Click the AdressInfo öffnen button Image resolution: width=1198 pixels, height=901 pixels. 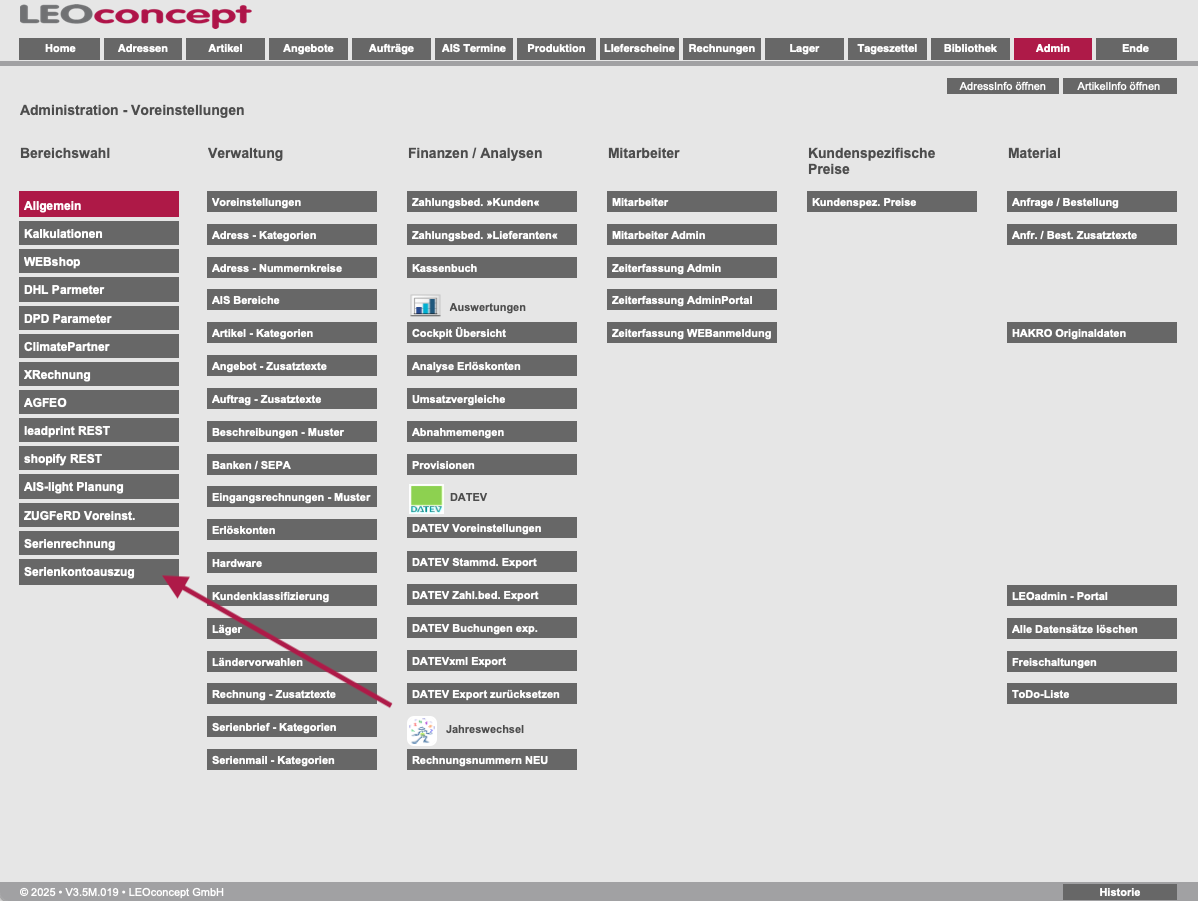tap(1002, 86)
